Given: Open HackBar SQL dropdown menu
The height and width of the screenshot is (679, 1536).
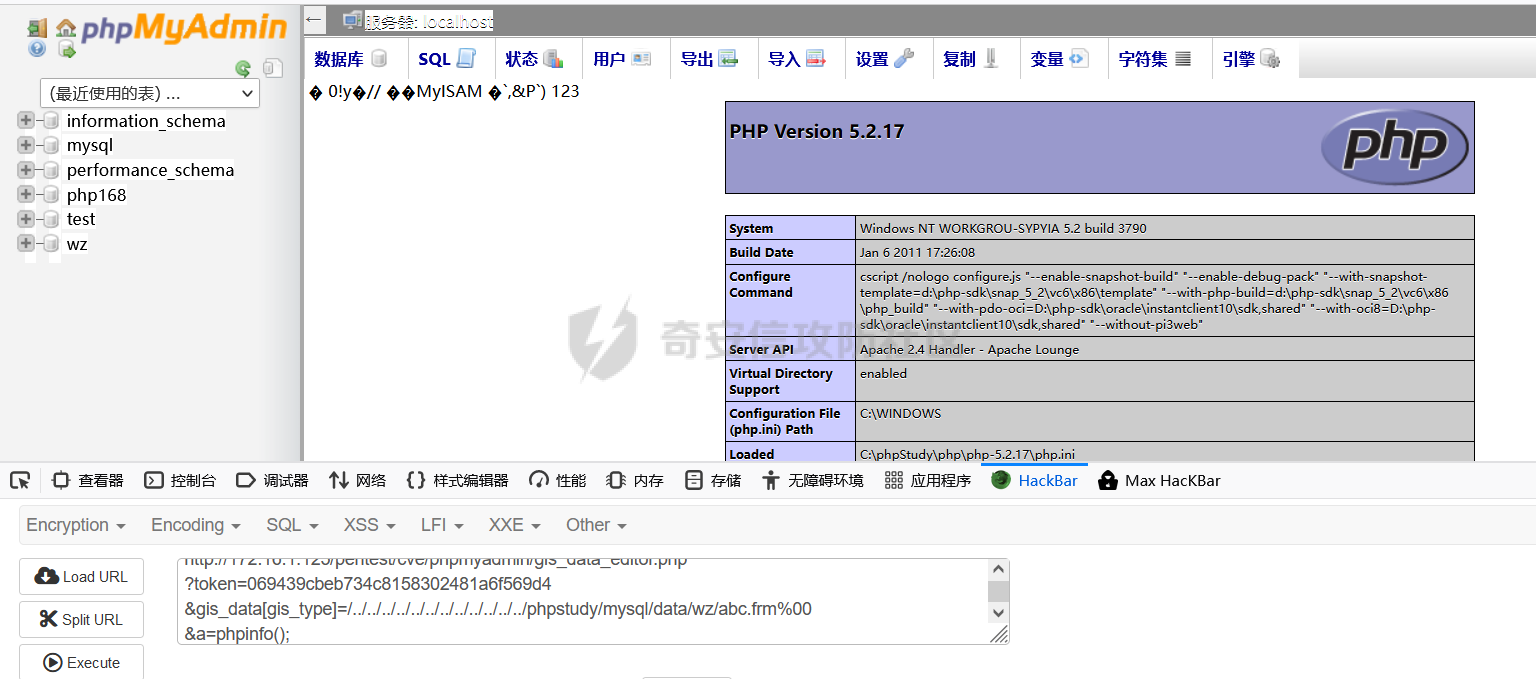Looking at the screenshot, I should pos(292,525).
